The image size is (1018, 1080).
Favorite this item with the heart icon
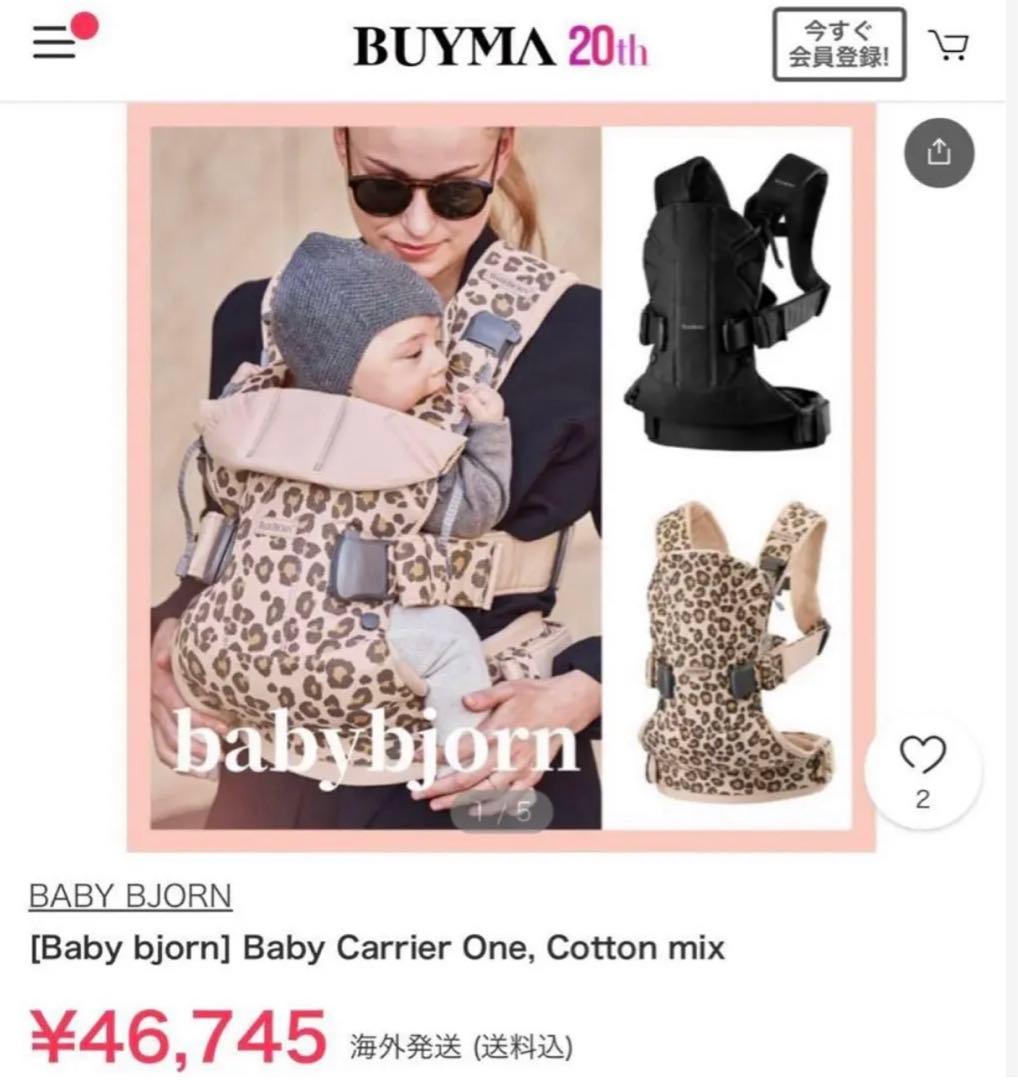[923, 755]
